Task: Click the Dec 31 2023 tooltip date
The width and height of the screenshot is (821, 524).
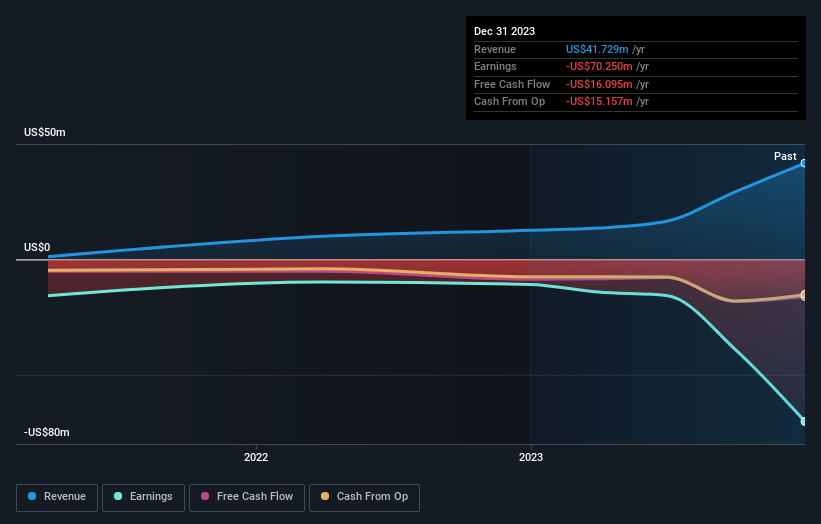Action: click(504, 31)
